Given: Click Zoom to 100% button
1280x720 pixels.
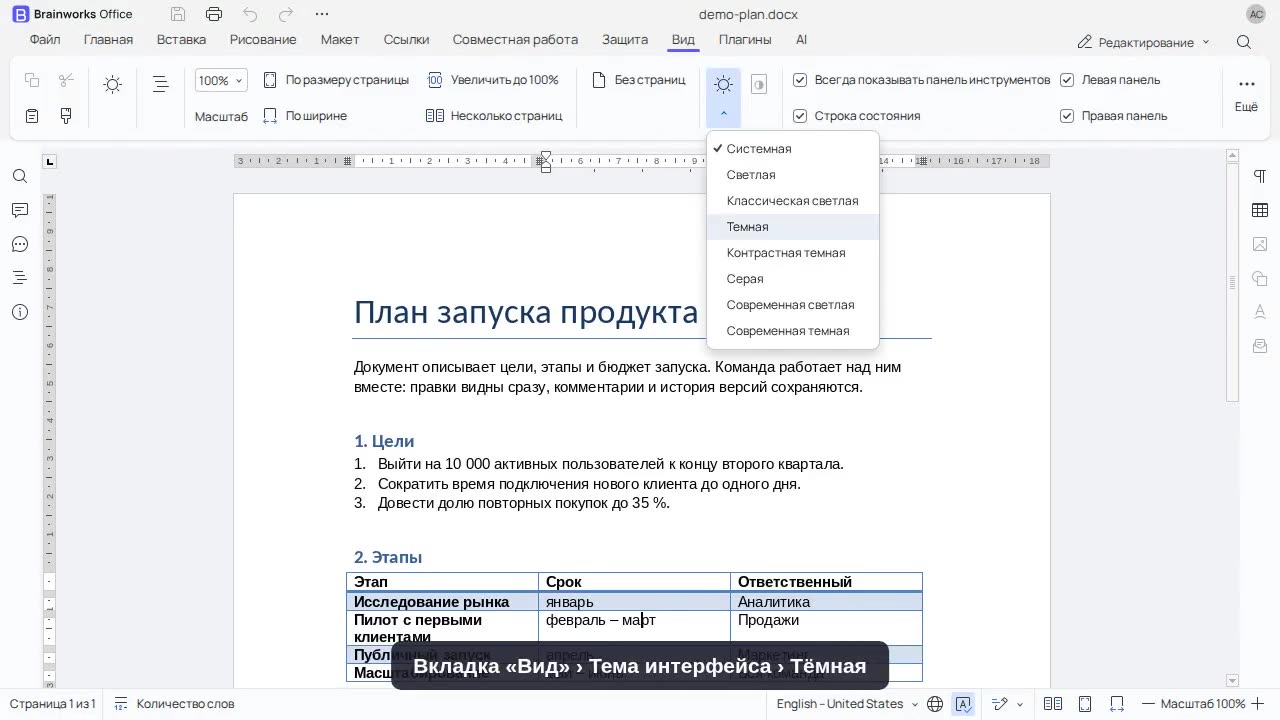Looking at the screenshot, I should point(493,80).
